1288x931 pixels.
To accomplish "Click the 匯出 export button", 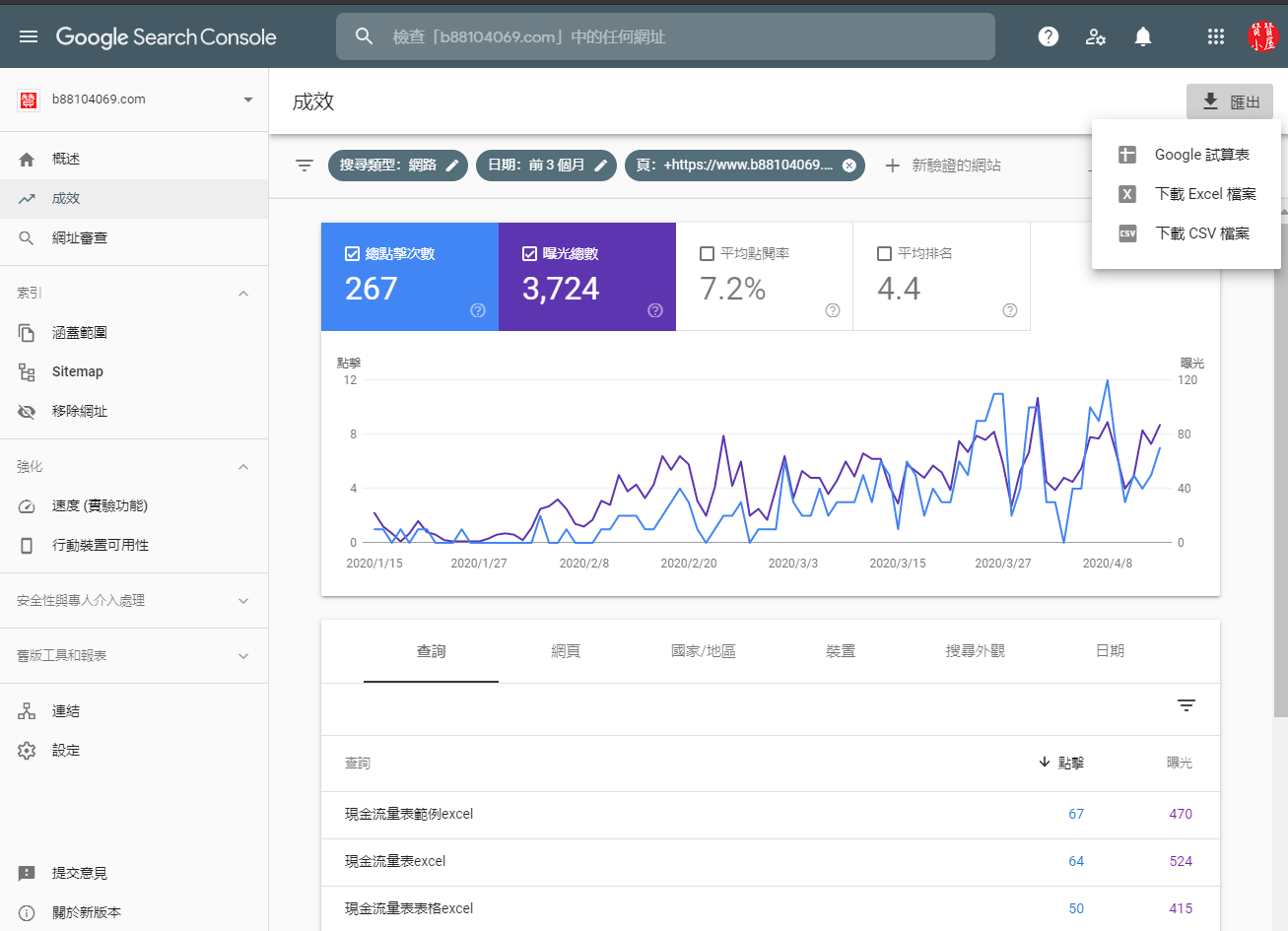I will click(x=1230, y=101).
